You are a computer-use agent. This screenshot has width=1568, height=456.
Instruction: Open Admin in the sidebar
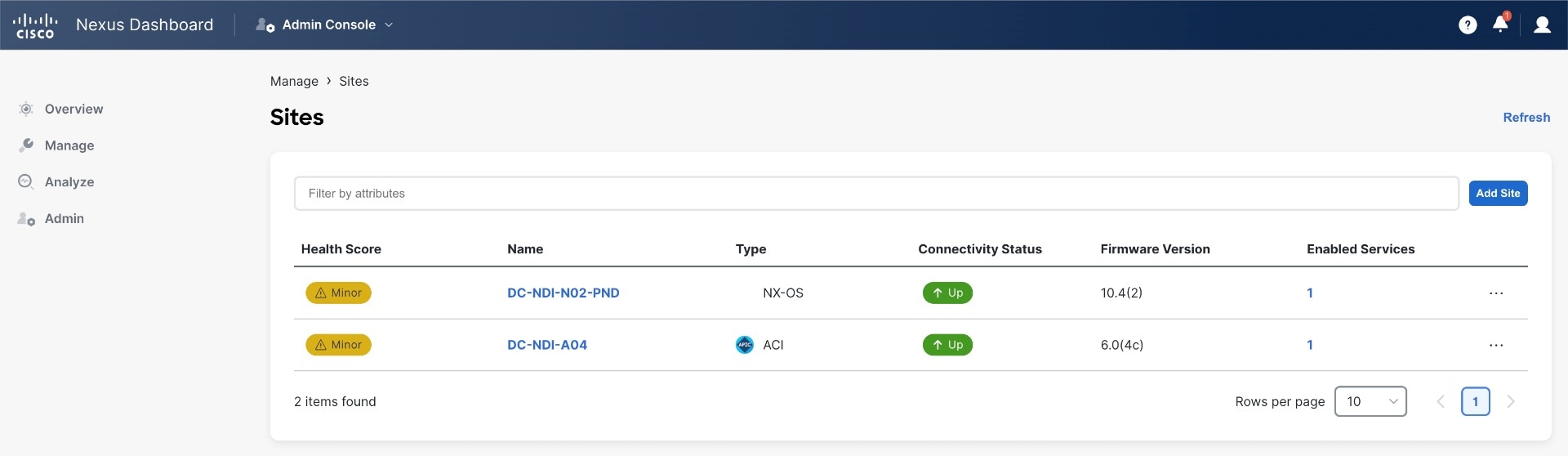tap(65, 219)
